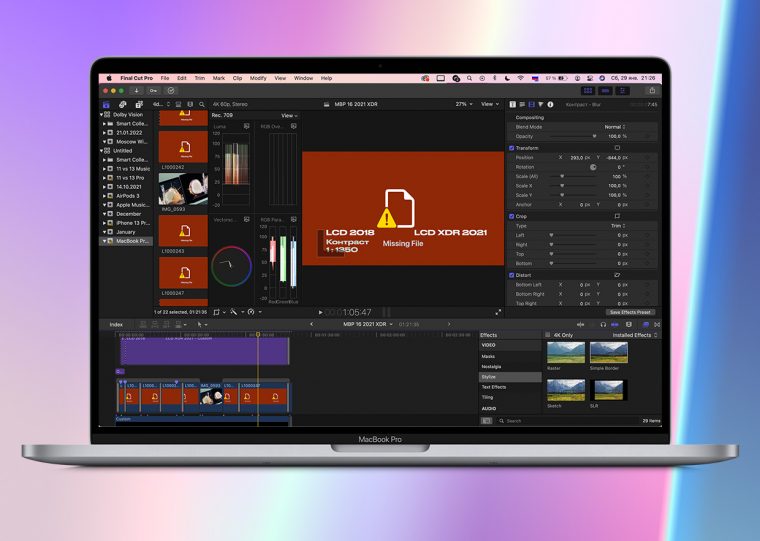Viewport: 760px width, 541px height.
Task: Open the Video inspector tab icon
Action: [532, 104]
